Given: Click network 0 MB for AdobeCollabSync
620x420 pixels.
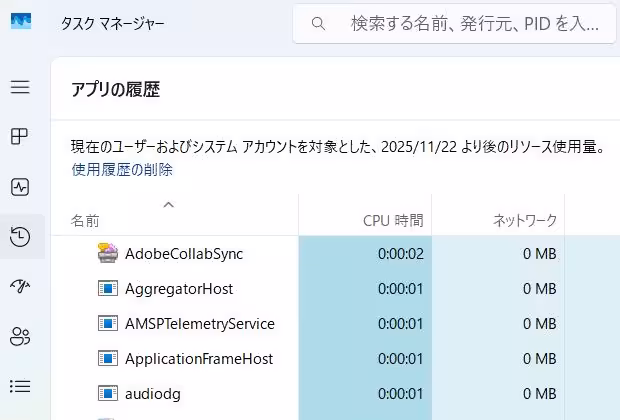Looking at the screenshot, I should click(x=539, y=254).
